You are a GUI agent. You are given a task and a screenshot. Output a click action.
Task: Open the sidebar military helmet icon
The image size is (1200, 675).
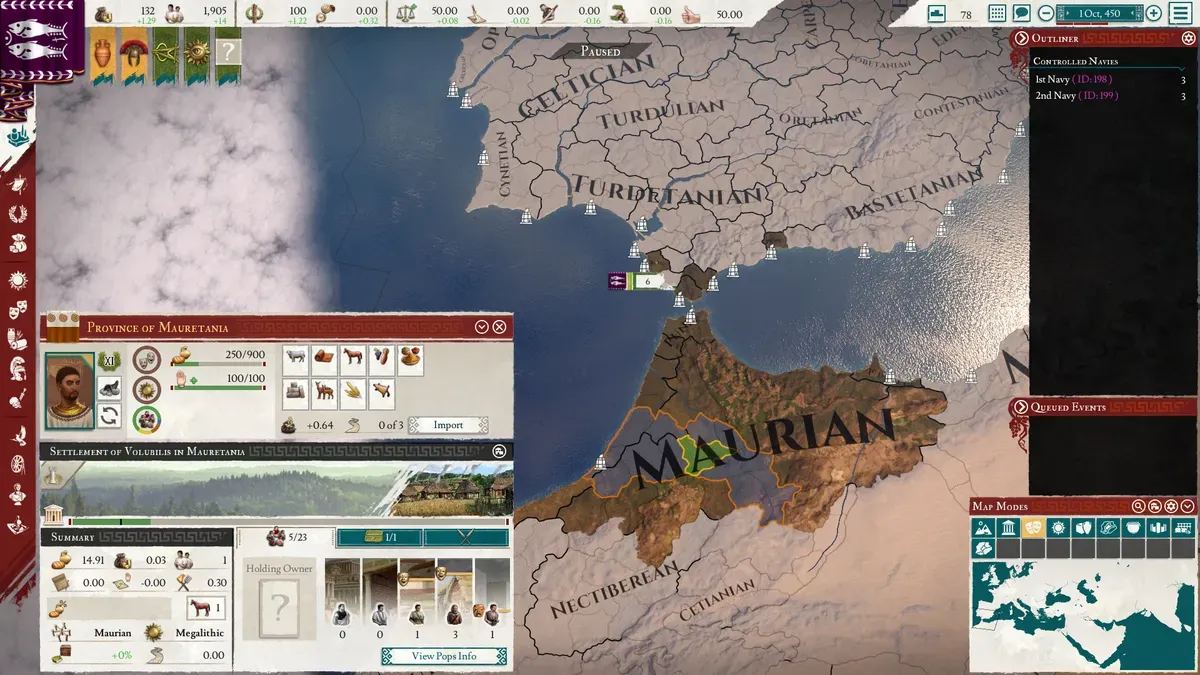[x=17, y=368]
